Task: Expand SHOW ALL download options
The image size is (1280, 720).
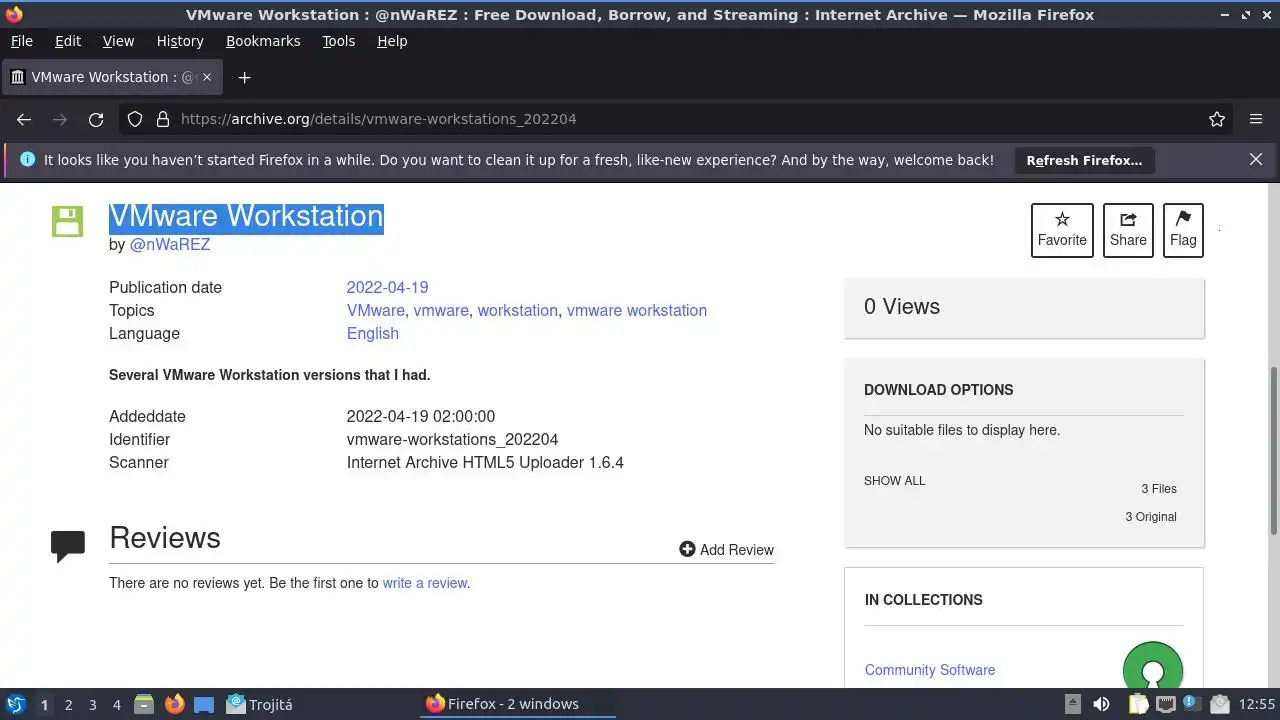Action: tap(894, 481)
